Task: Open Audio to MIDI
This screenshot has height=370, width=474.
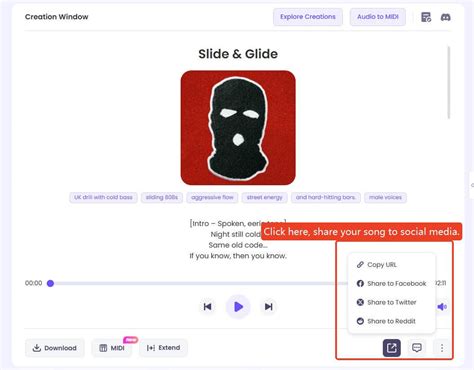Action: [x=378, y=17]
